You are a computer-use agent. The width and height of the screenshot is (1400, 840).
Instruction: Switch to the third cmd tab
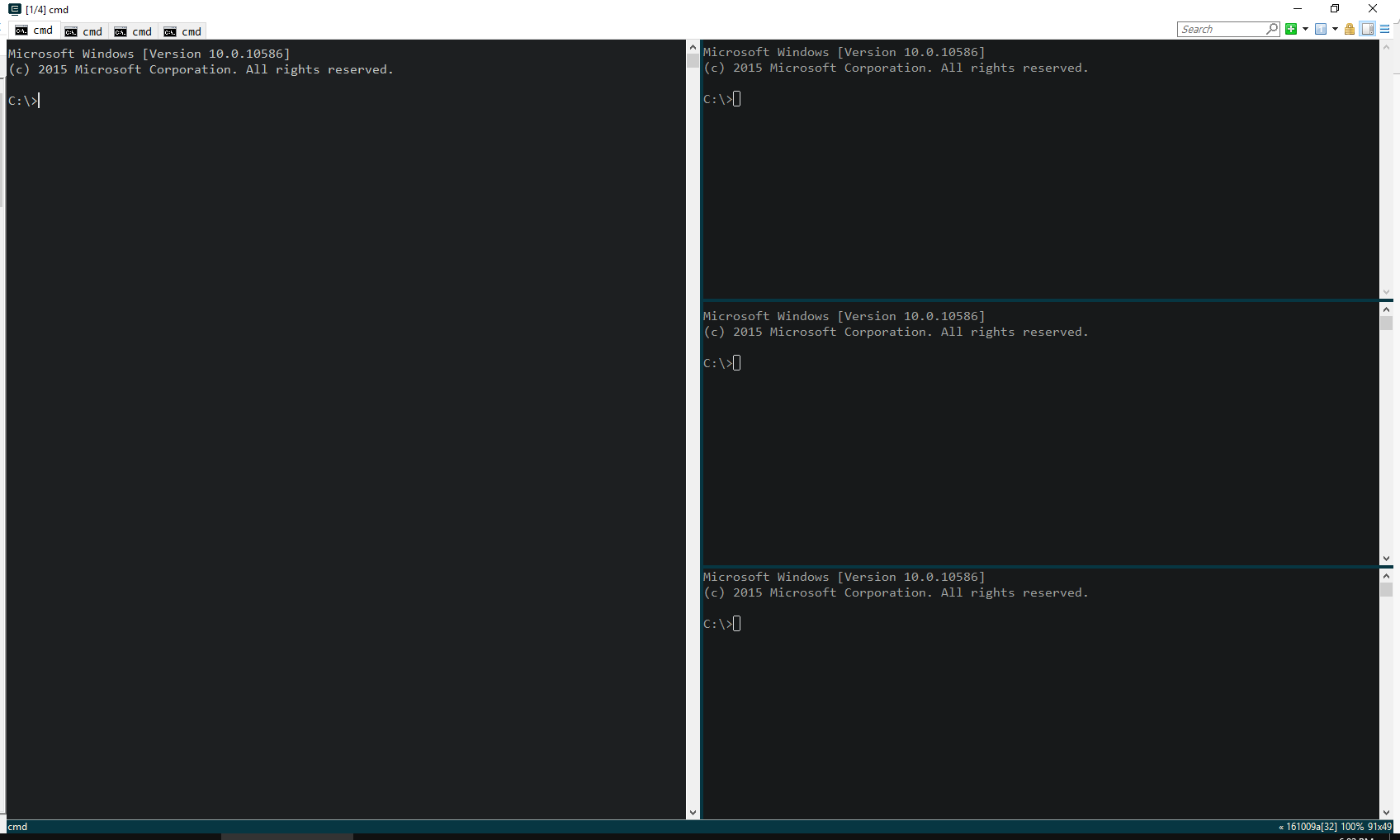tap(133, 31)
